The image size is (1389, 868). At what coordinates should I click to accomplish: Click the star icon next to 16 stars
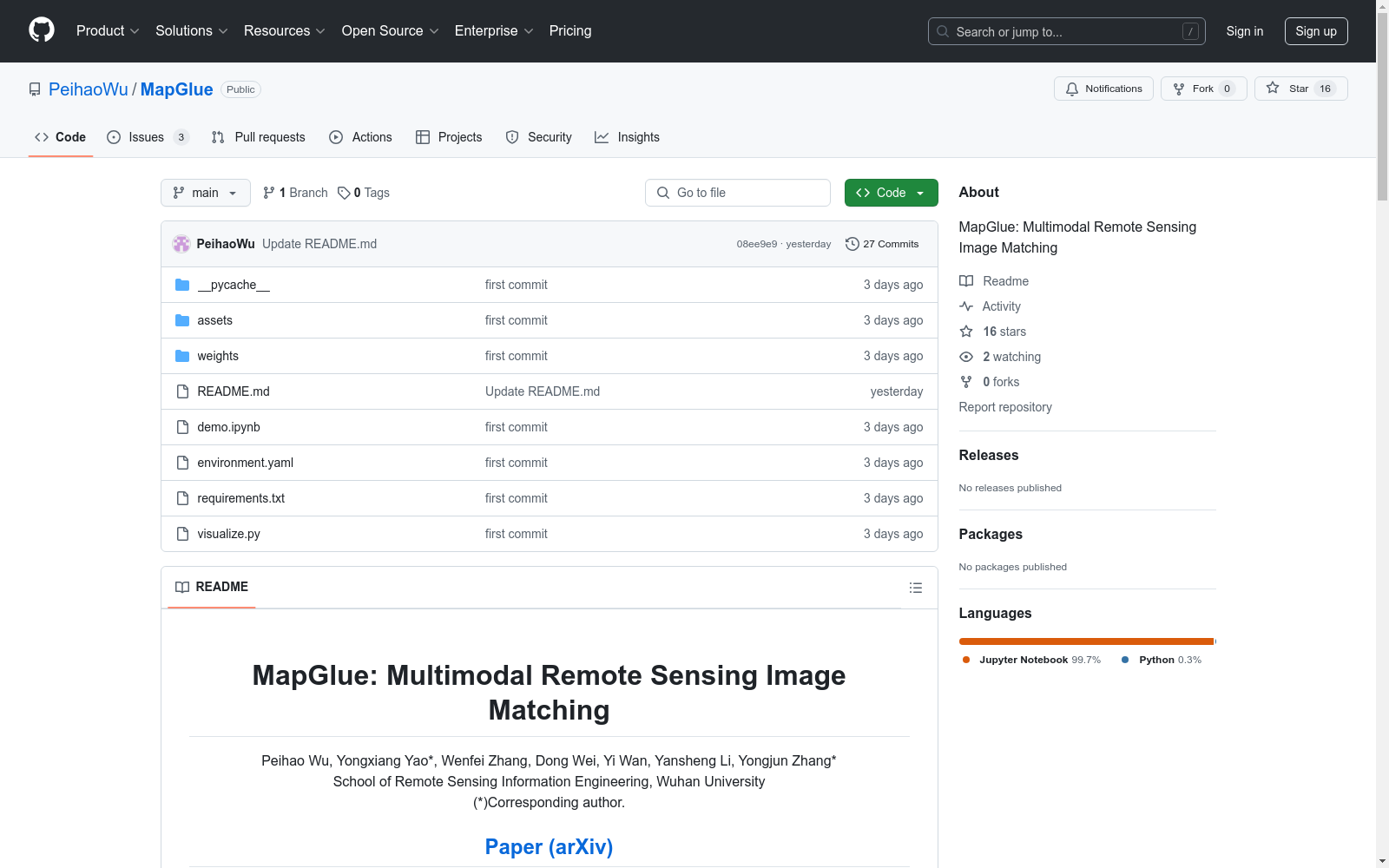pyautogui.click(x=966, y=332)
